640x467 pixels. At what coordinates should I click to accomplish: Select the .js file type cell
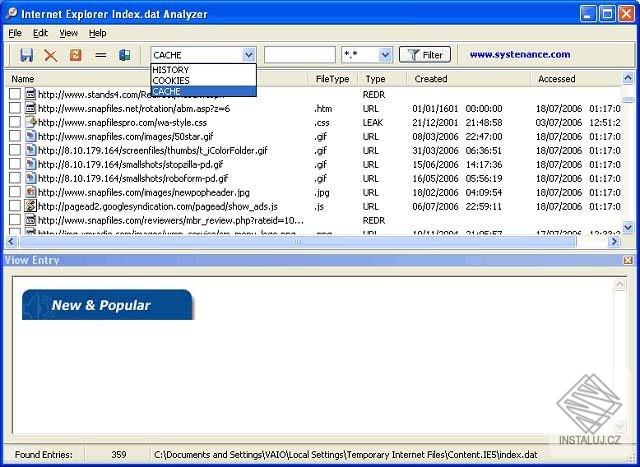tap(319, 207)
